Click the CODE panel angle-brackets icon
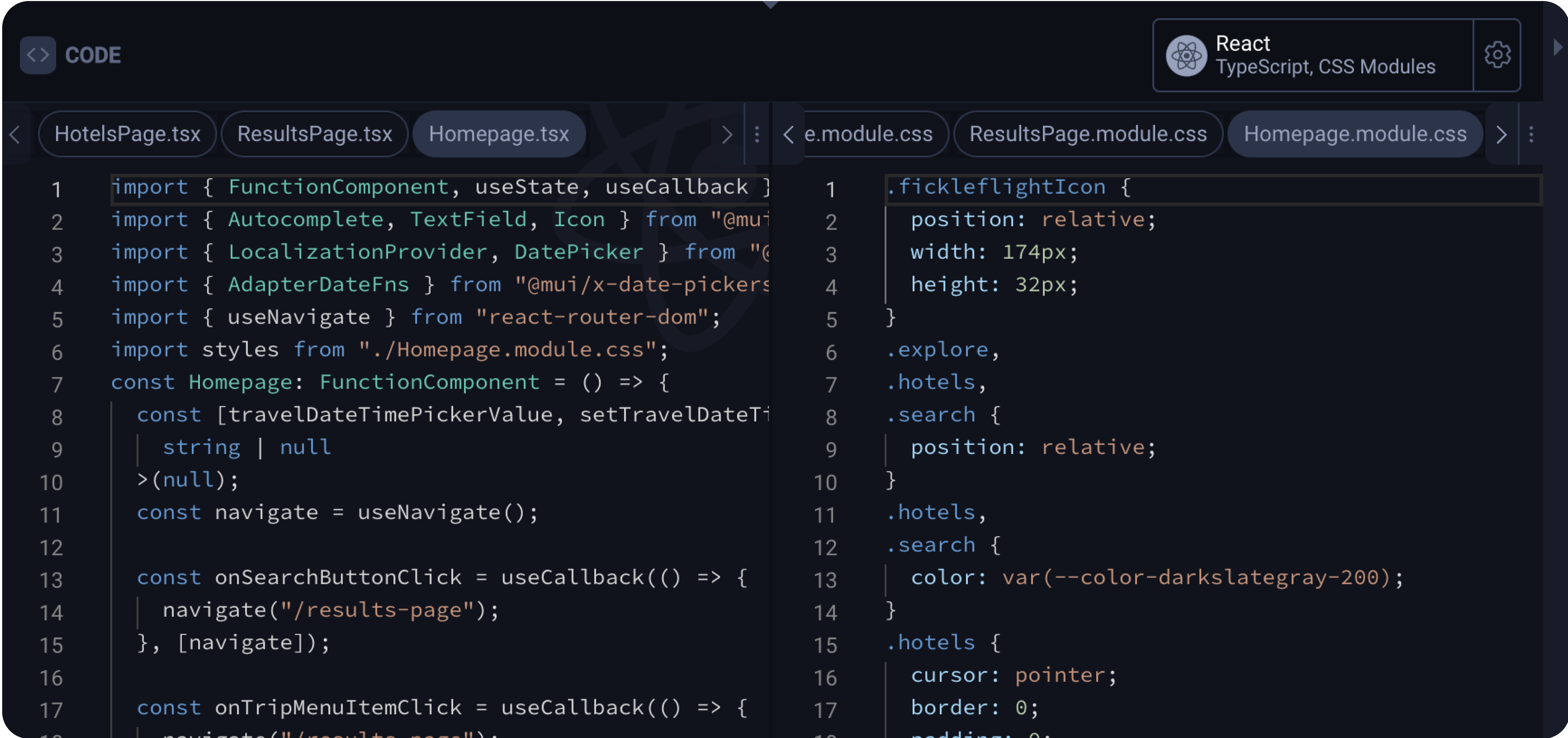The width and height of the screenshot is (1568, 738). 38,55
